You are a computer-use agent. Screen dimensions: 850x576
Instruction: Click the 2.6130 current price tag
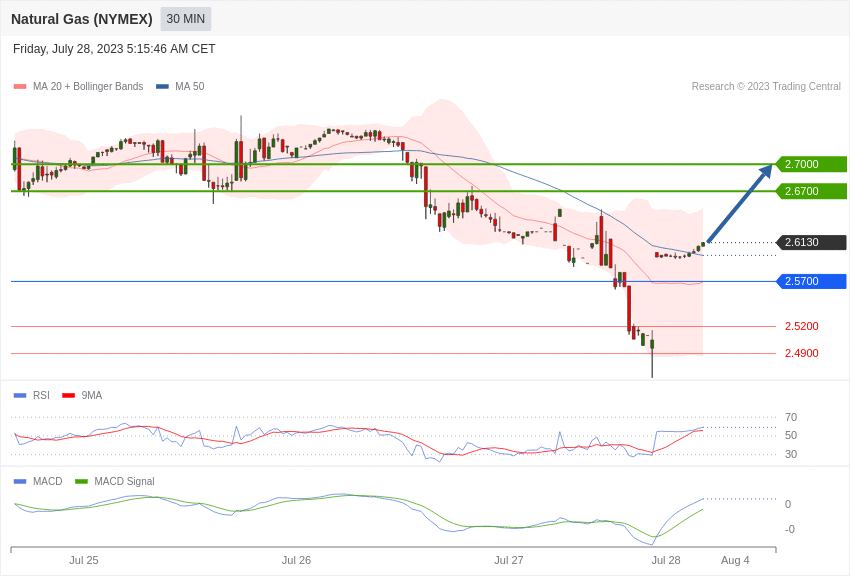point(812,242)
